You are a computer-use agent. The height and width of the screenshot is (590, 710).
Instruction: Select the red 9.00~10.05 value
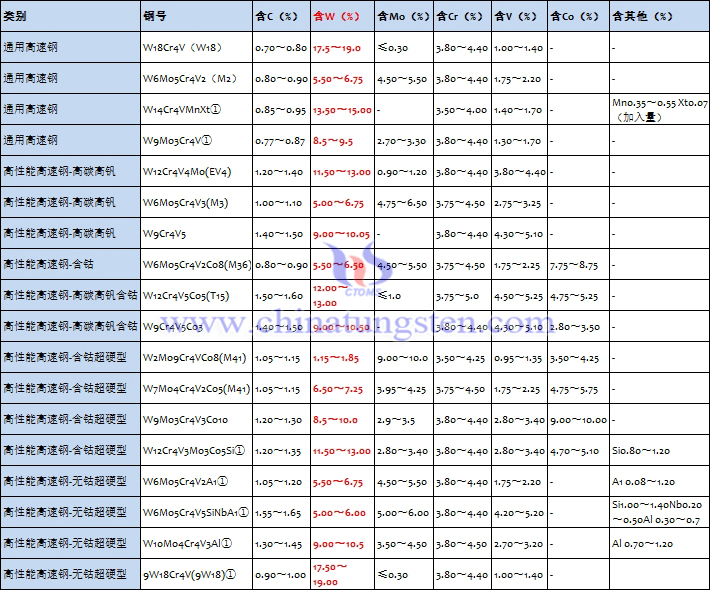click(341, 234)
